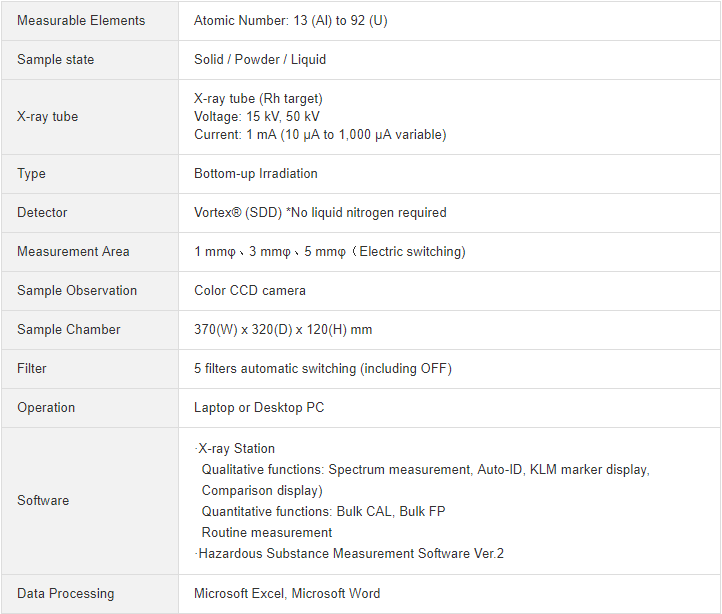Click the Laptop or Desktop PC value

pyautogui.click(x=259, y=407)
